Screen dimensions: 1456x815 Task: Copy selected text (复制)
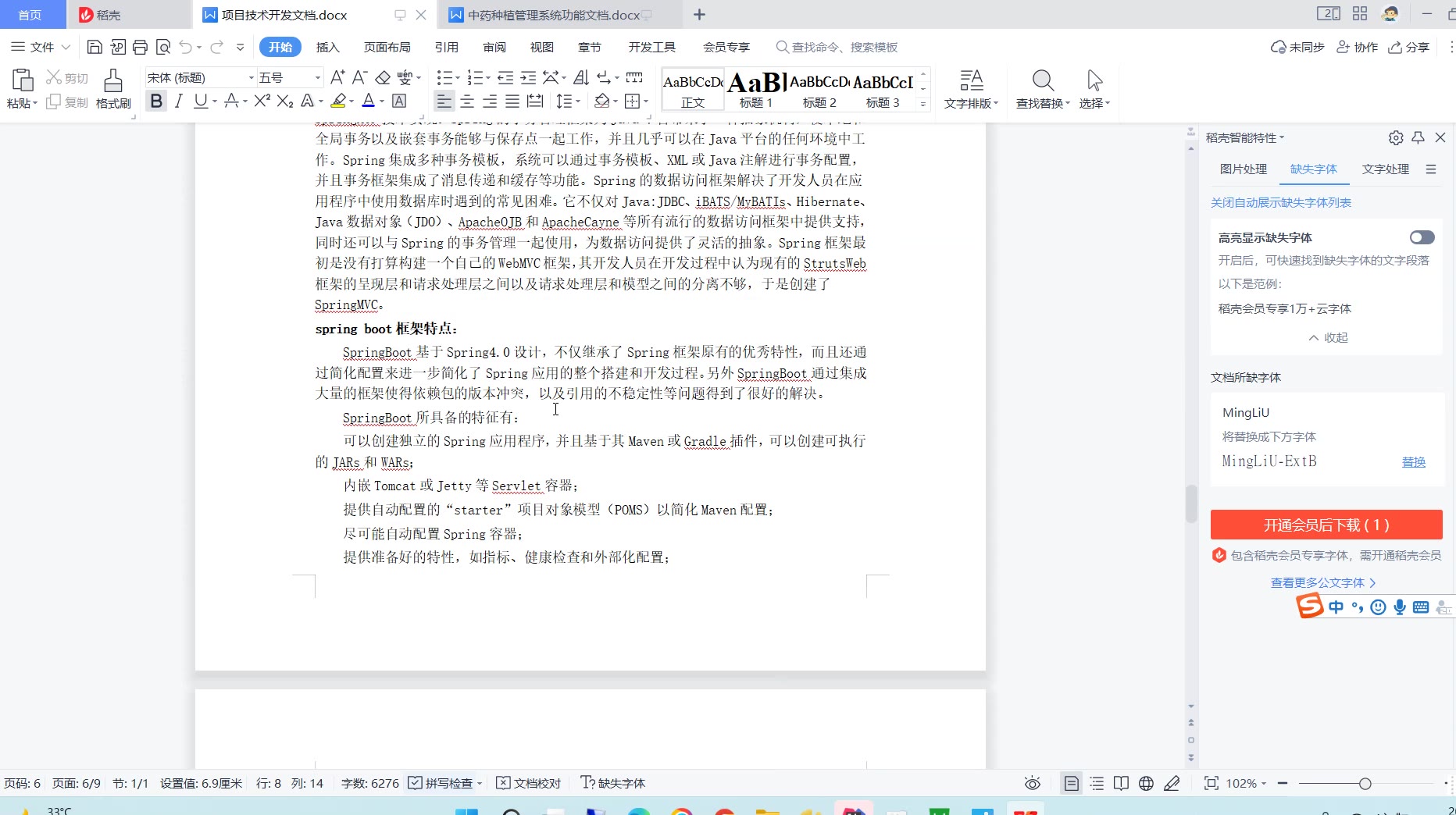pyautogui.click(x=67, y=102)
